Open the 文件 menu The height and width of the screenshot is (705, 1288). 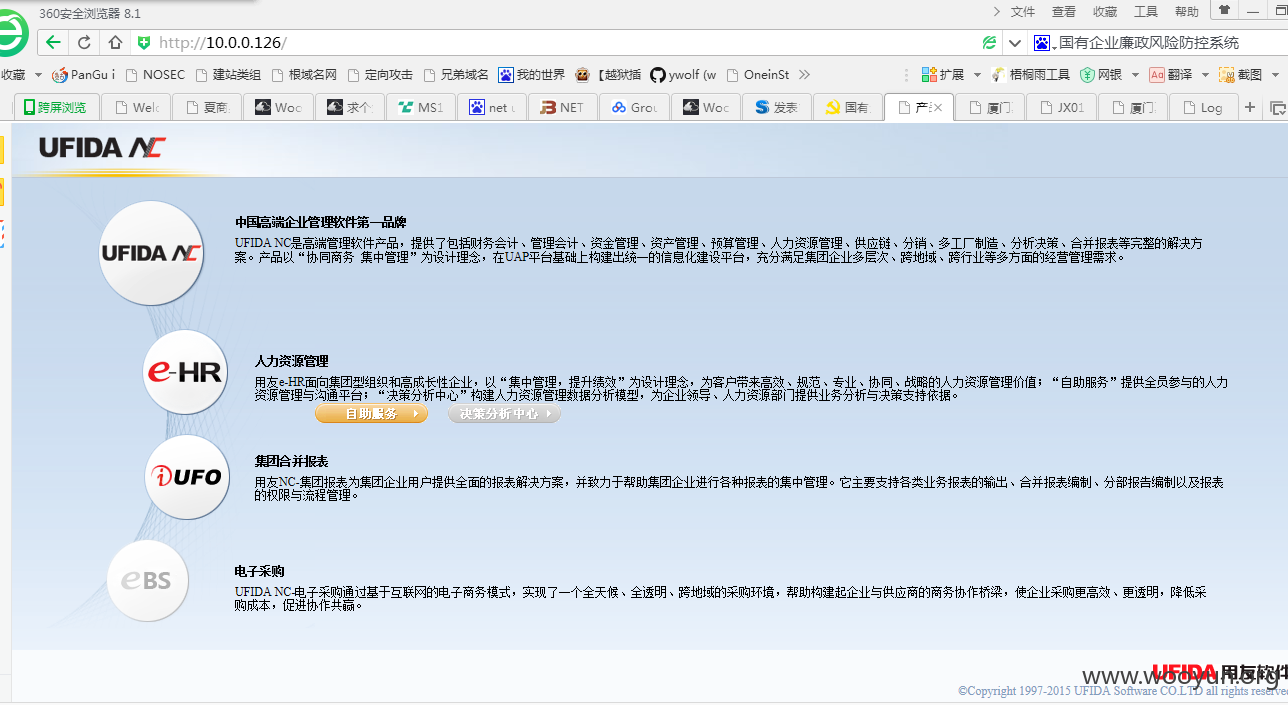[x=1023, y=12]
